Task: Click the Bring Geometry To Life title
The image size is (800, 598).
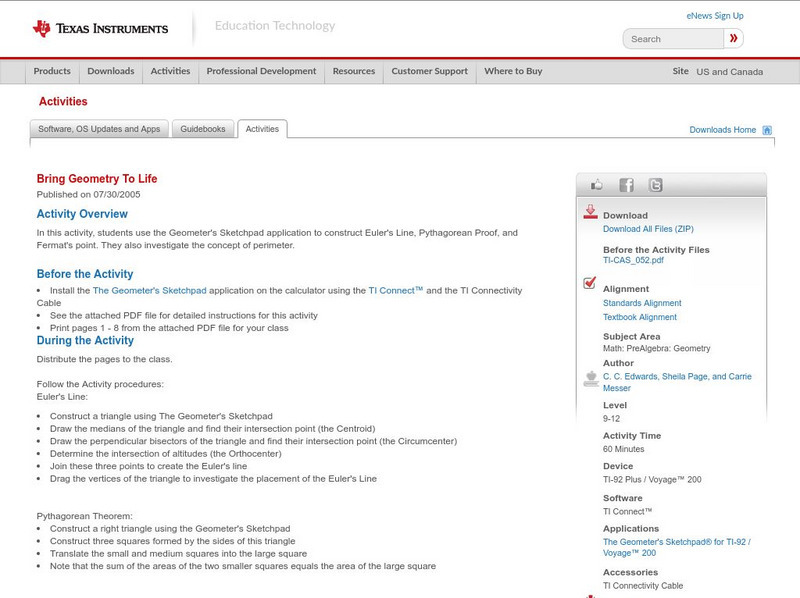Action: (x=97, y=179)
